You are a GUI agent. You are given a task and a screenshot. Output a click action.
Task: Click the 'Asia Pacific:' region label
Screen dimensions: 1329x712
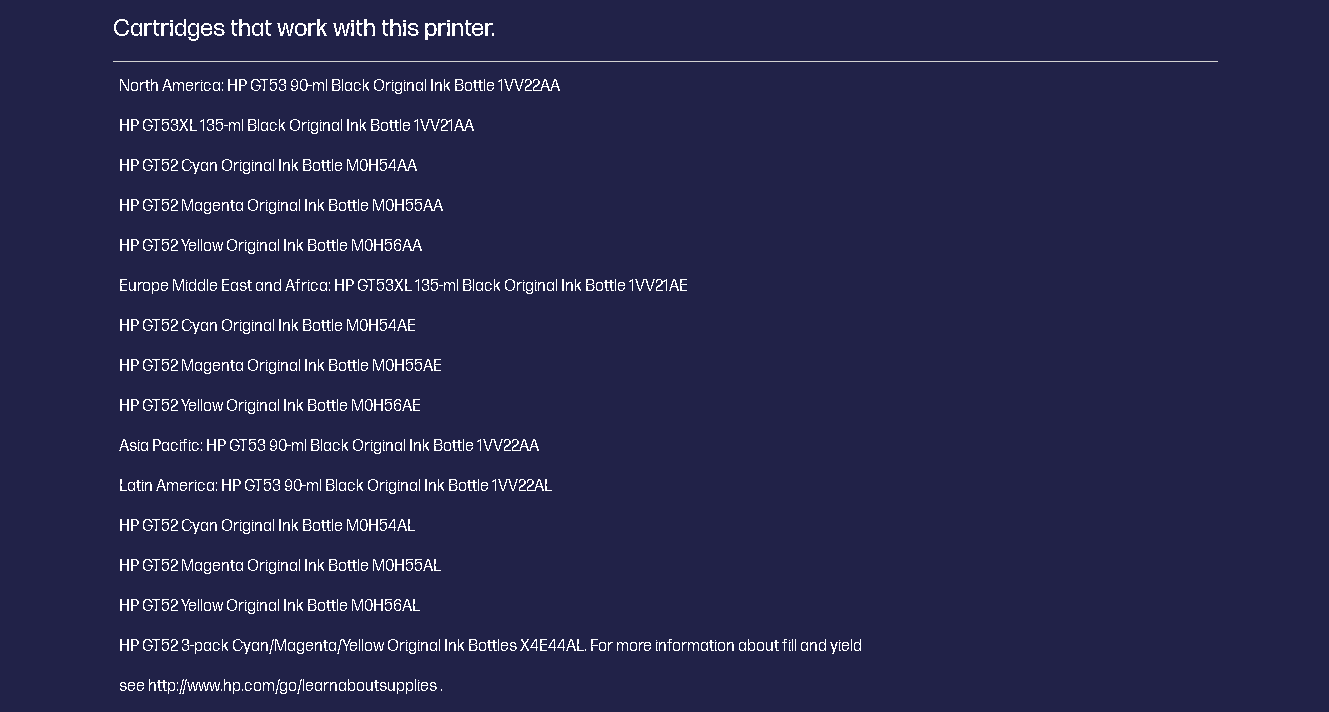161,446
